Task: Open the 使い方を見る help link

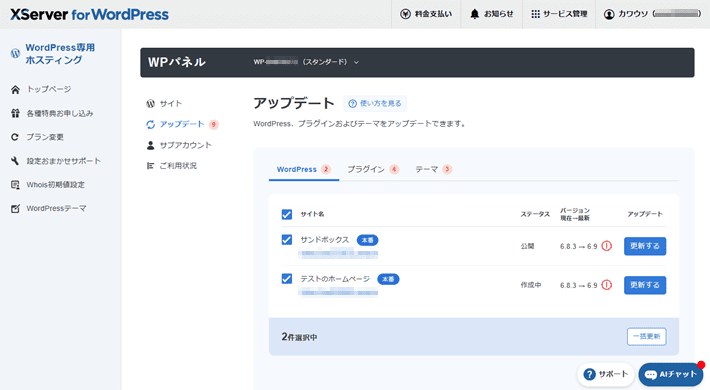Action: click(375, 103)
